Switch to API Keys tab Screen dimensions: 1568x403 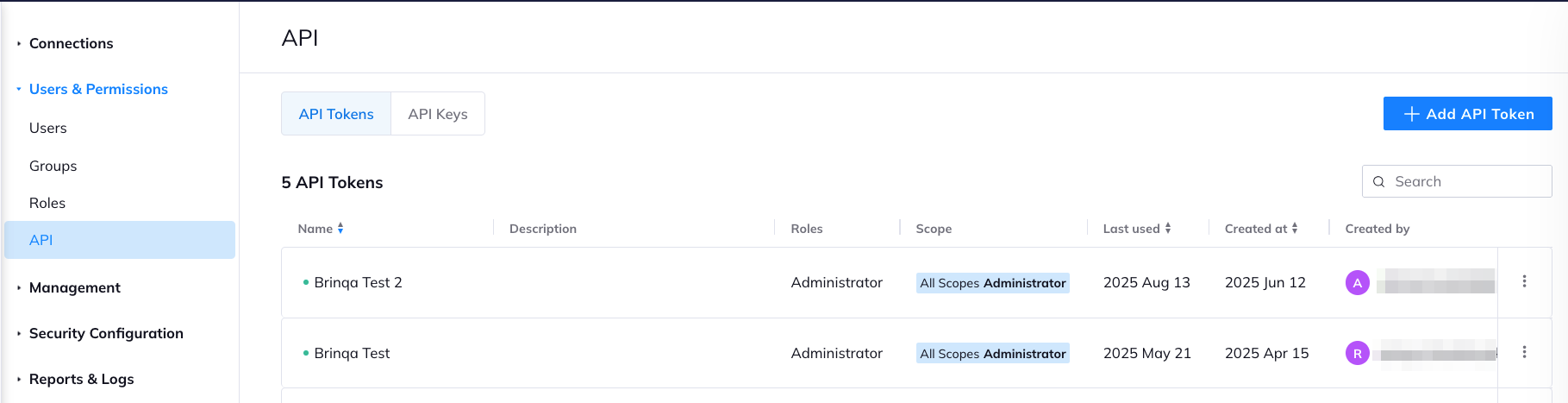pyautogui.click(x=438, y=114)
